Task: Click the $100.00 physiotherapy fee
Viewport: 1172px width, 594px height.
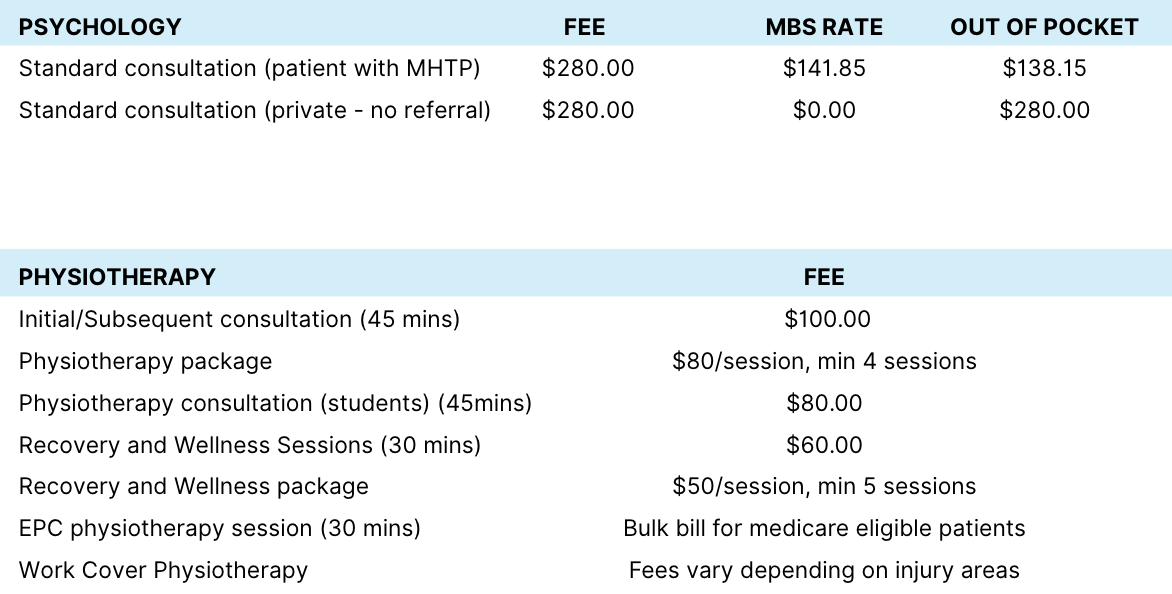Action: pyautogui.click(x=827, y=320)
